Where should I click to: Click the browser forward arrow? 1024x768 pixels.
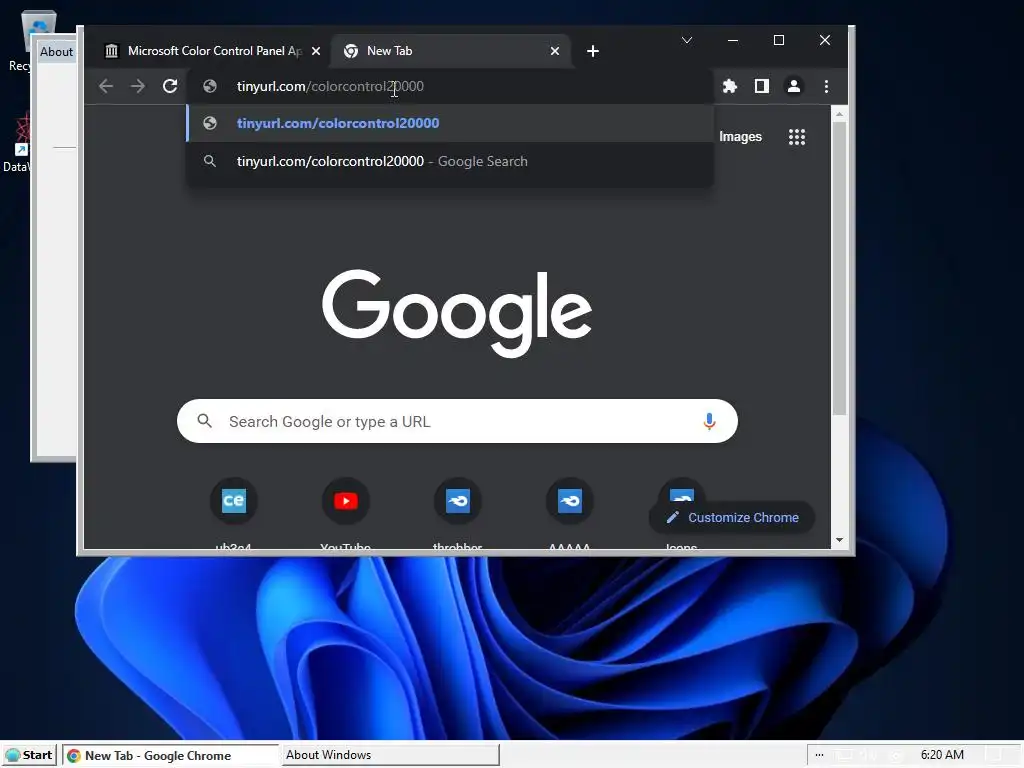coord(138,86)
